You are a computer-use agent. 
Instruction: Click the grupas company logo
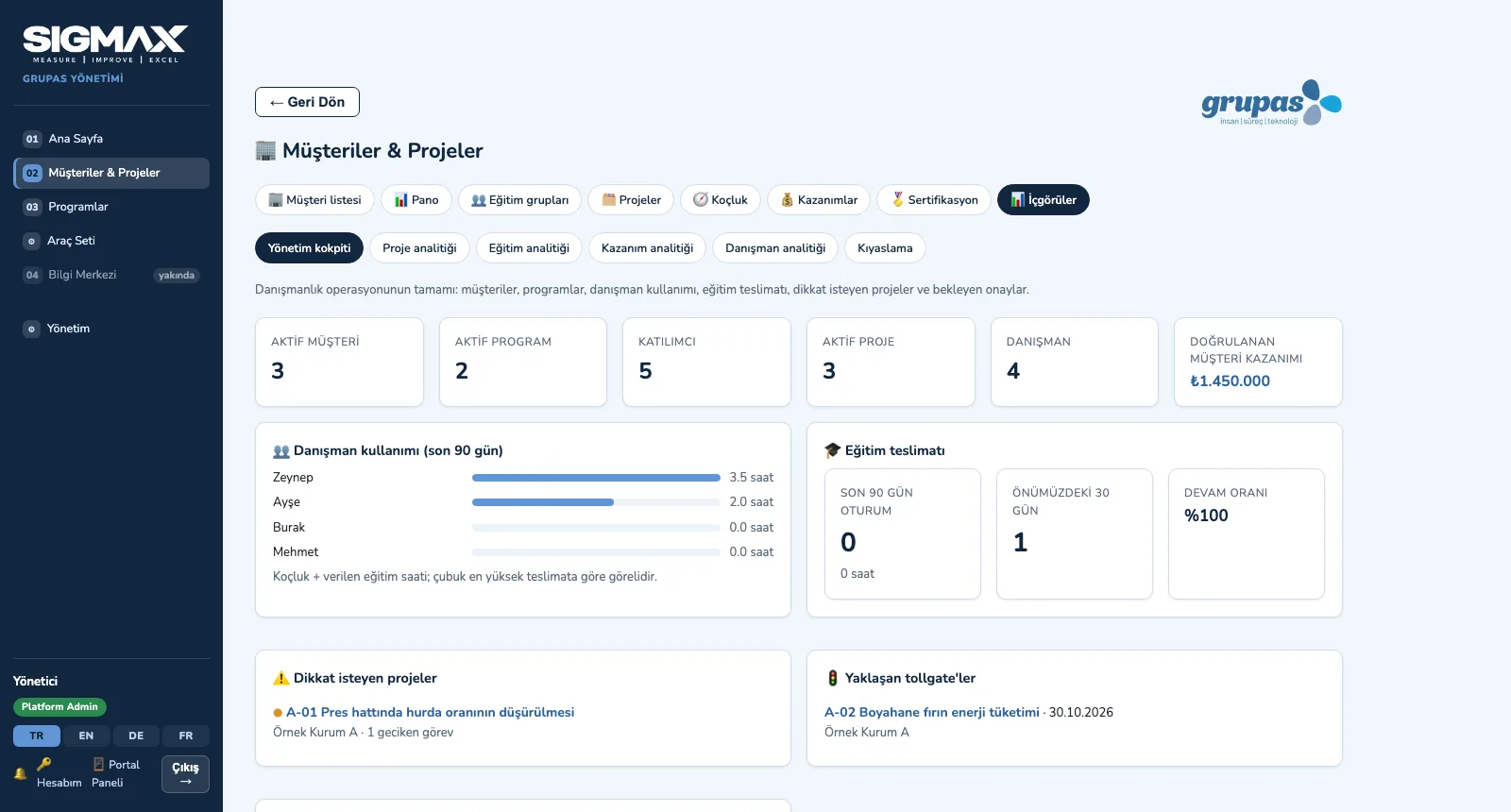coord(1271,103)
